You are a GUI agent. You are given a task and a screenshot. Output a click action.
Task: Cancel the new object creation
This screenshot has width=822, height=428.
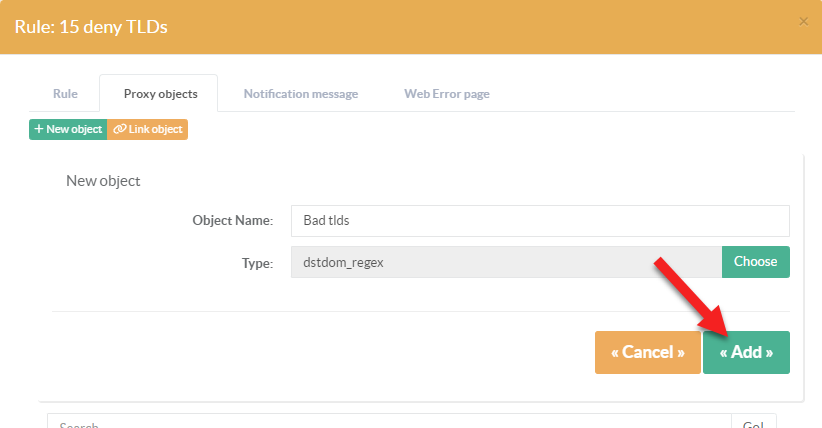coord(647,353)
